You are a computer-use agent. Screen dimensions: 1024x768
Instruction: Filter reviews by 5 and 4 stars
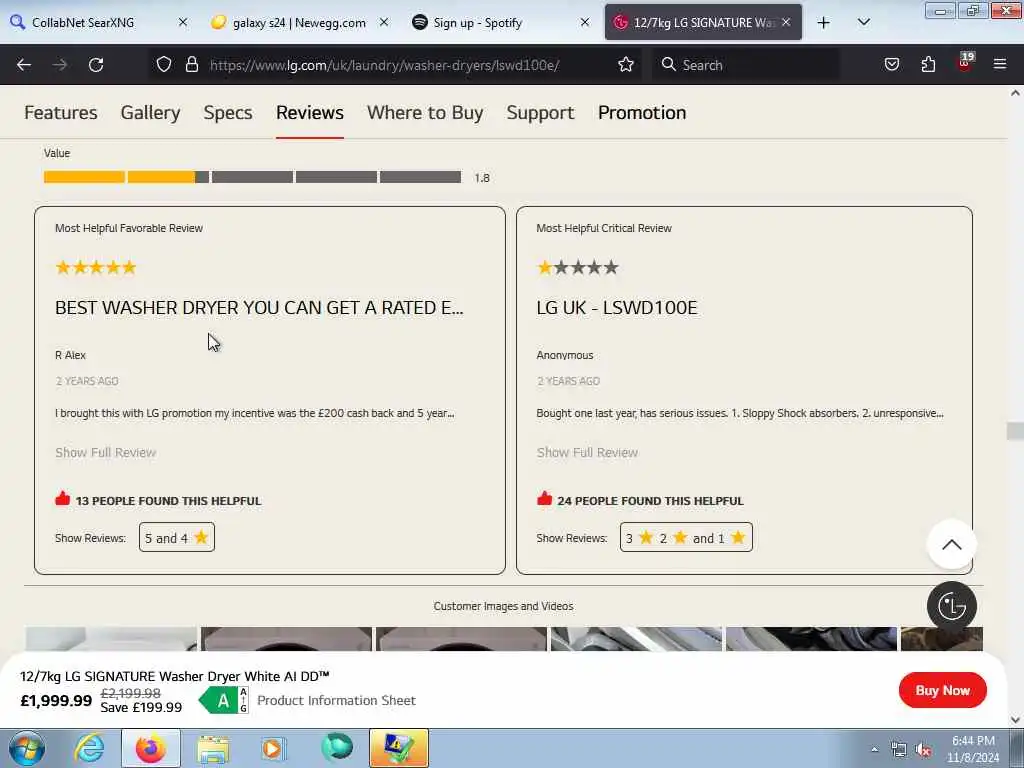click(177, 537)
